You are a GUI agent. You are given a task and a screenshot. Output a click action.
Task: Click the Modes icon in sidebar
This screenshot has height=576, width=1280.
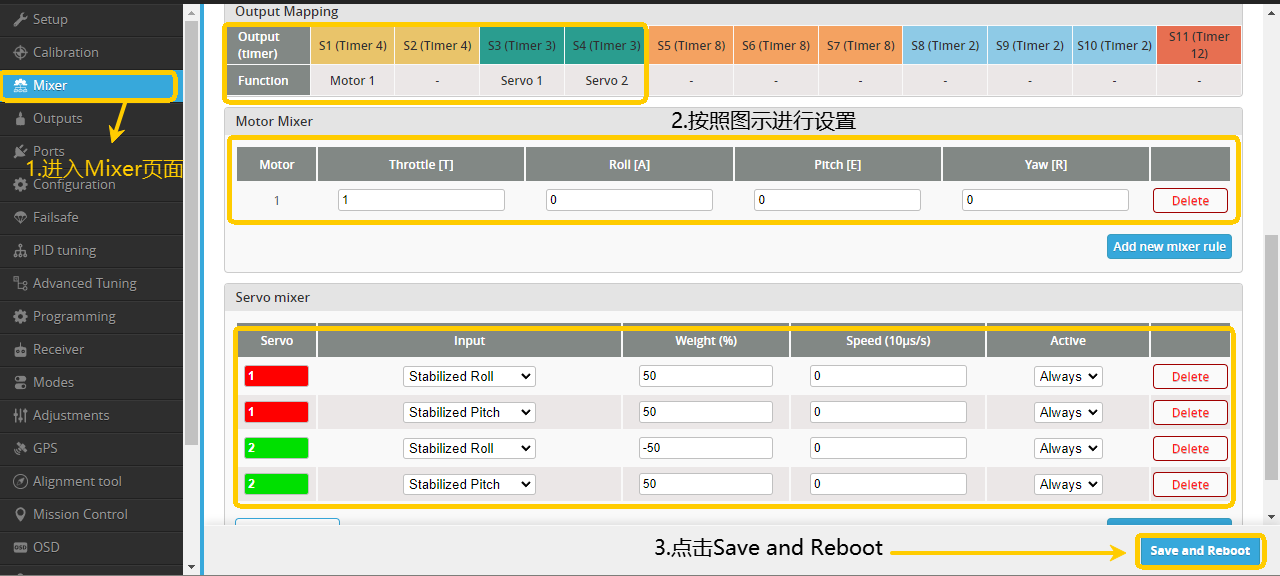(x=21, y=382)
